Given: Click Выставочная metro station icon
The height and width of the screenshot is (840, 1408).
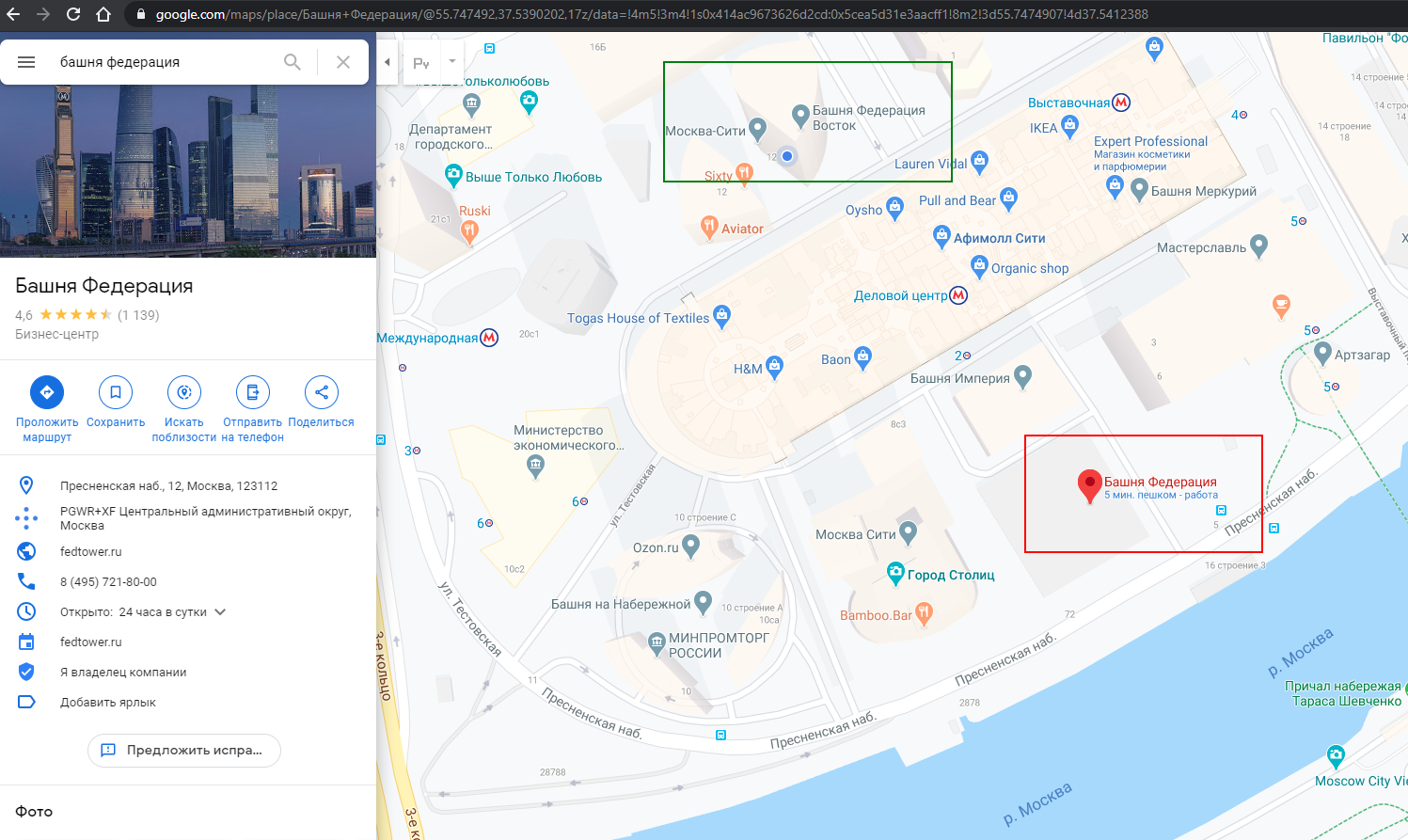Looking at the screenshot, I should click(1121, 103).
